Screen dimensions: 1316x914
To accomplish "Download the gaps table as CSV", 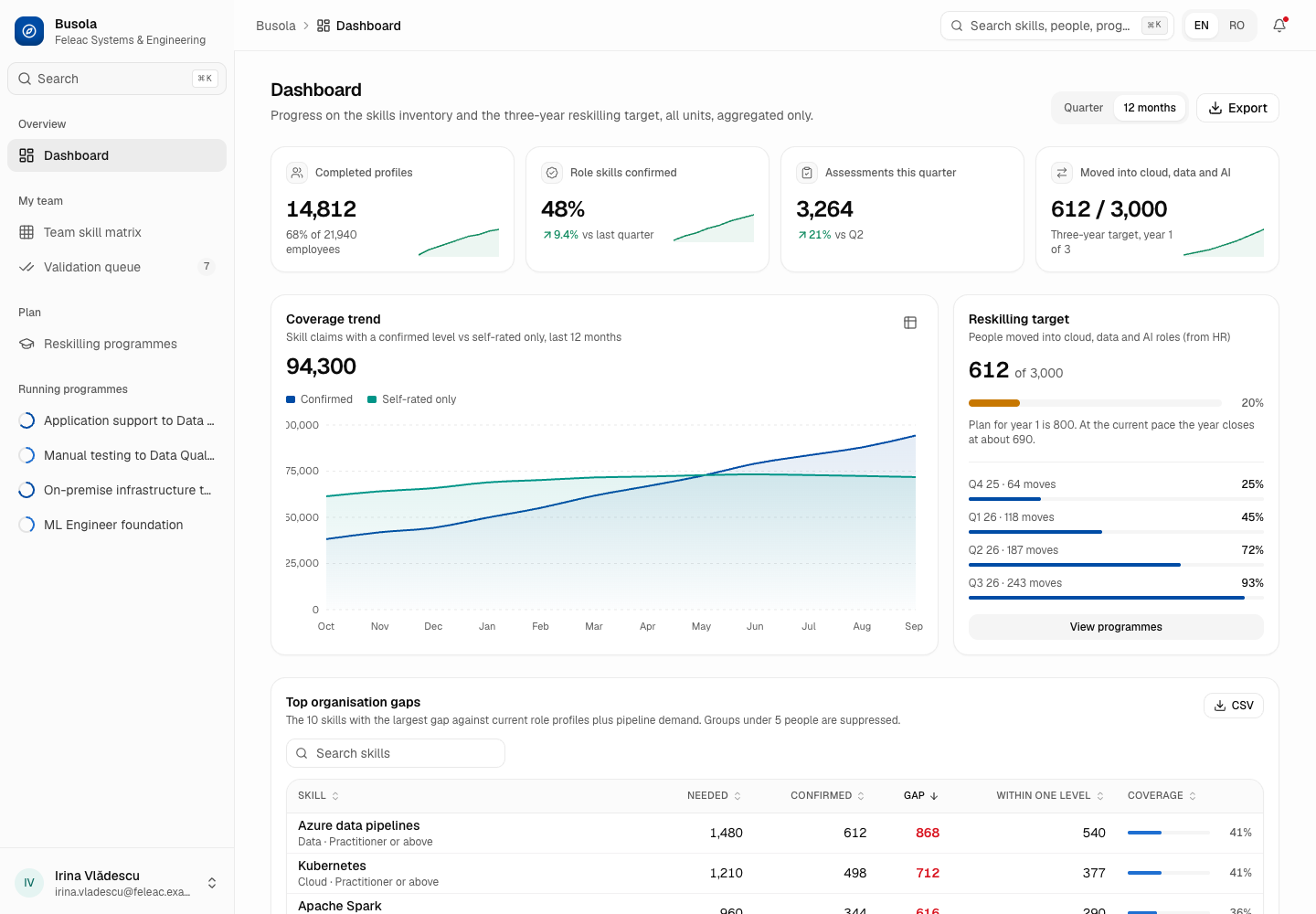I will click(x=1234, y=706).
